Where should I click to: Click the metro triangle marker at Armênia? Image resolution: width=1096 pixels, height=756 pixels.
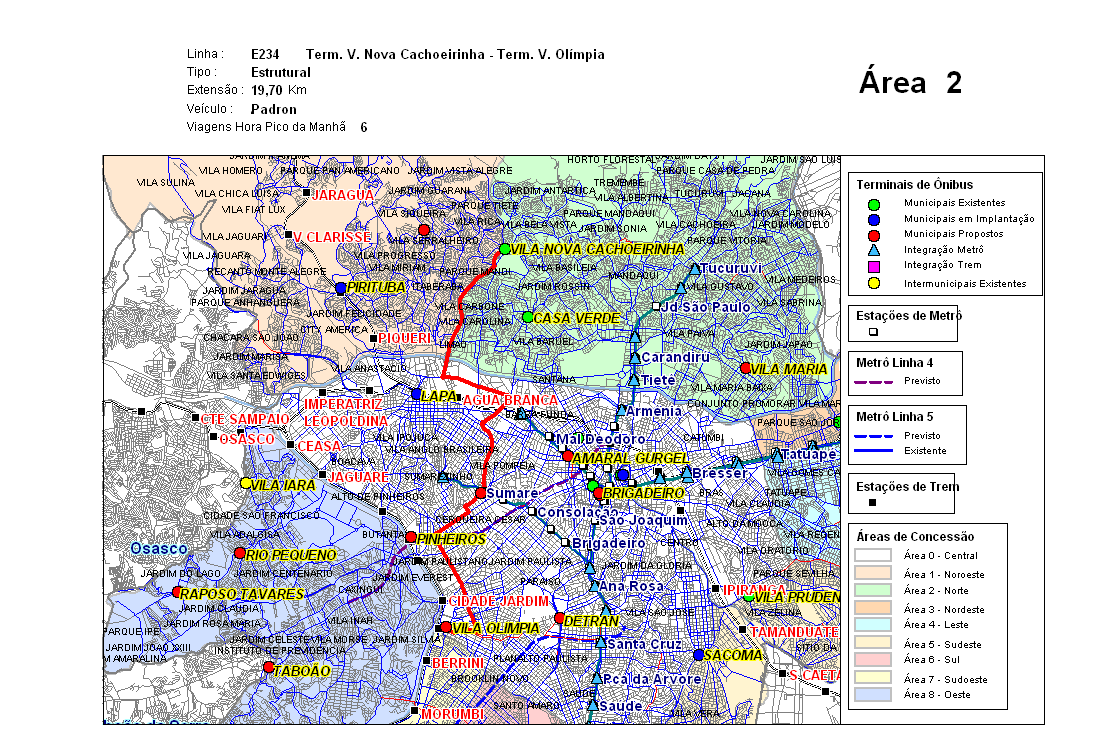[621, 410]
